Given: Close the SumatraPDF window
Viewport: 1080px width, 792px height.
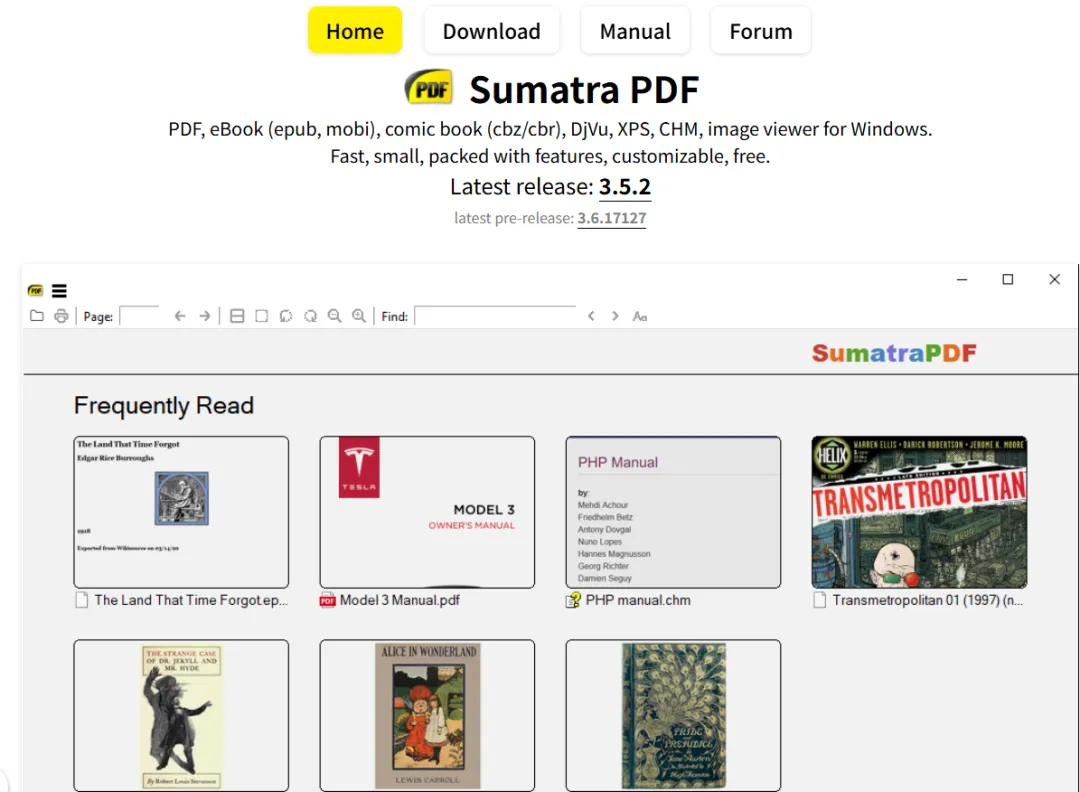Looking at the screenshot, I should [x=1054, y=280].
